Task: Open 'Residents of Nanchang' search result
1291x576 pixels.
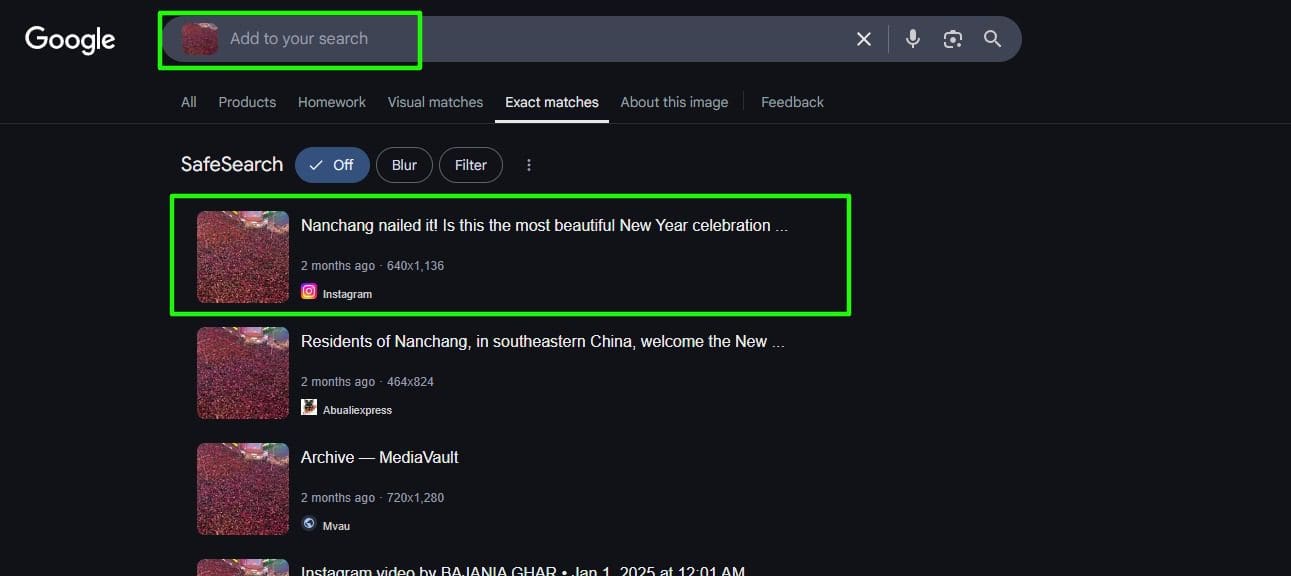Action: pyautogui.click(x=542, y=342)
